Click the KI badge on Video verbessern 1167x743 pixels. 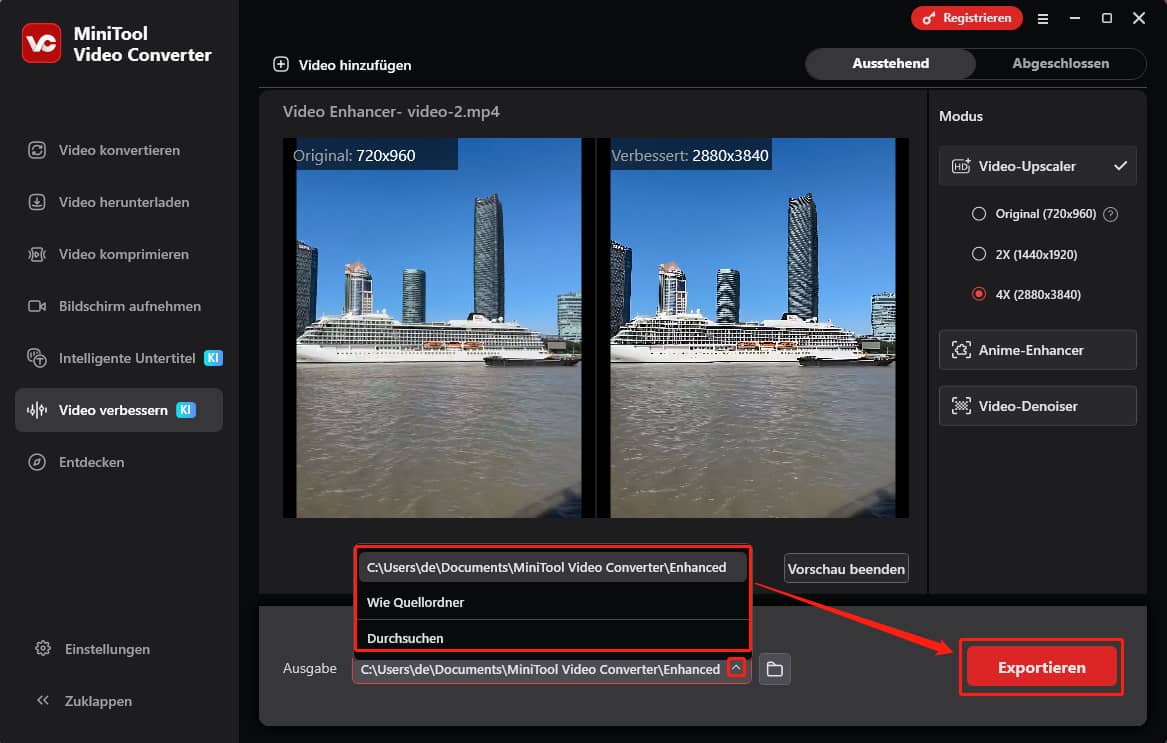click(185, 410)
